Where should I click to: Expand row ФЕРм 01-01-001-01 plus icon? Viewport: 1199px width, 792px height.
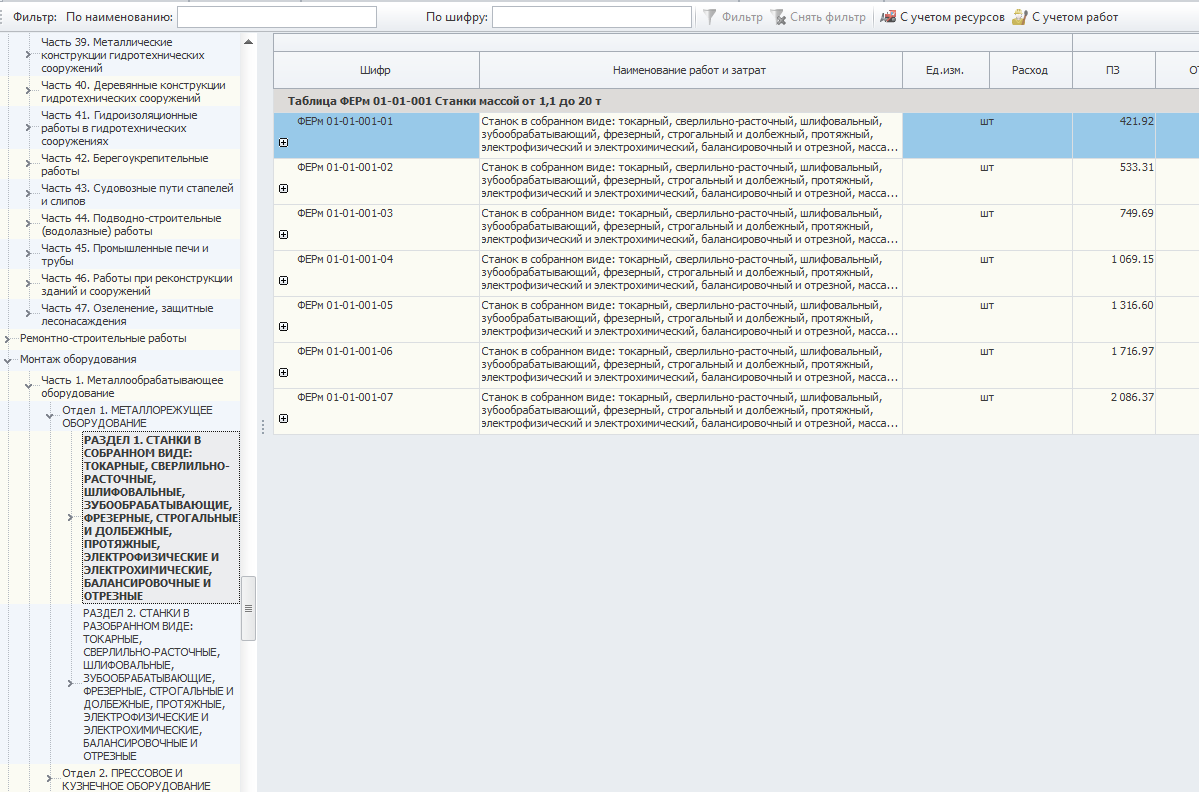(284, 142)
